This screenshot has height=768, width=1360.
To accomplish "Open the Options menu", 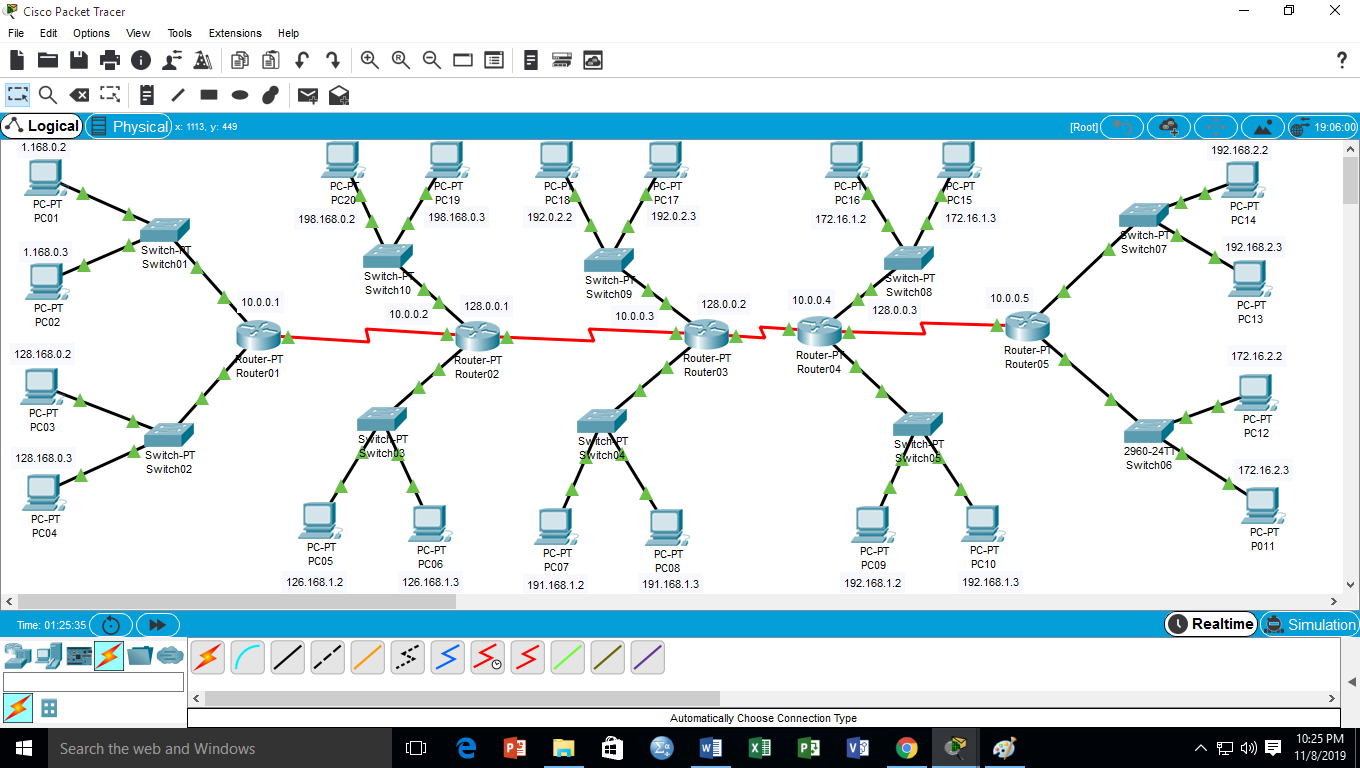I will pos(91,33).
